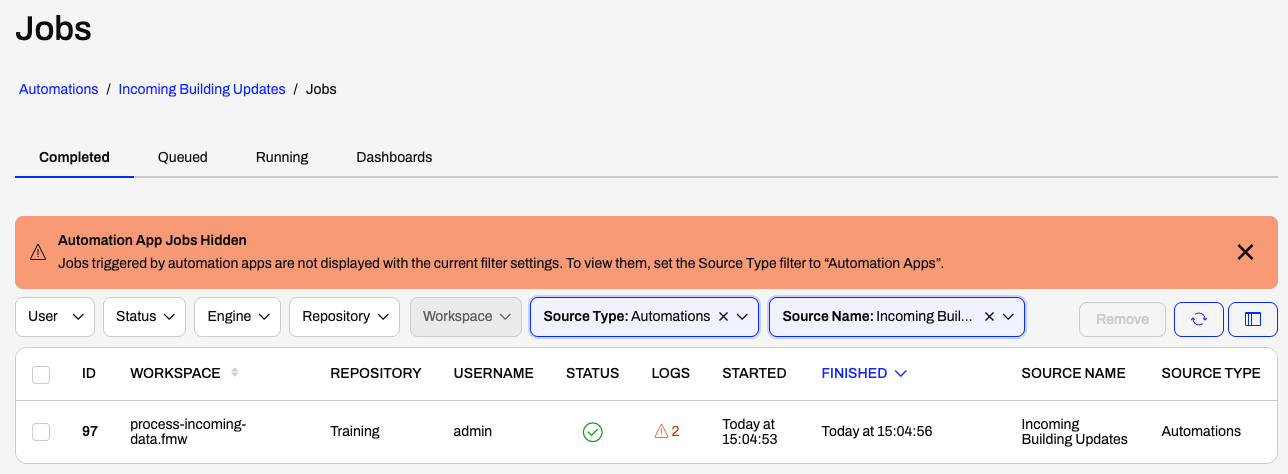Switch to the Queued tab
Image resolution: width=1288 pixels, height=474 pixels.
coord(183,157)
